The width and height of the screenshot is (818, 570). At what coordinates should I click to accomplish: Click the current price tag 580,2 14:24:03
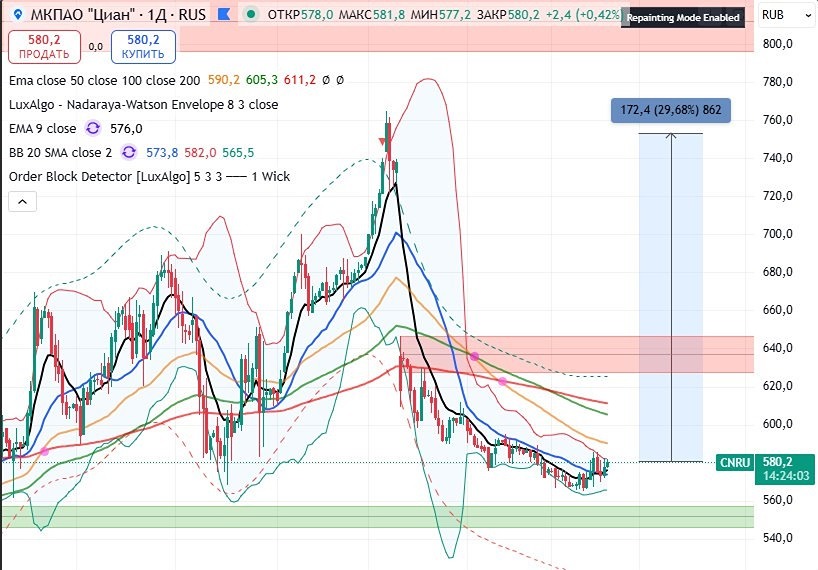[785, 469]
